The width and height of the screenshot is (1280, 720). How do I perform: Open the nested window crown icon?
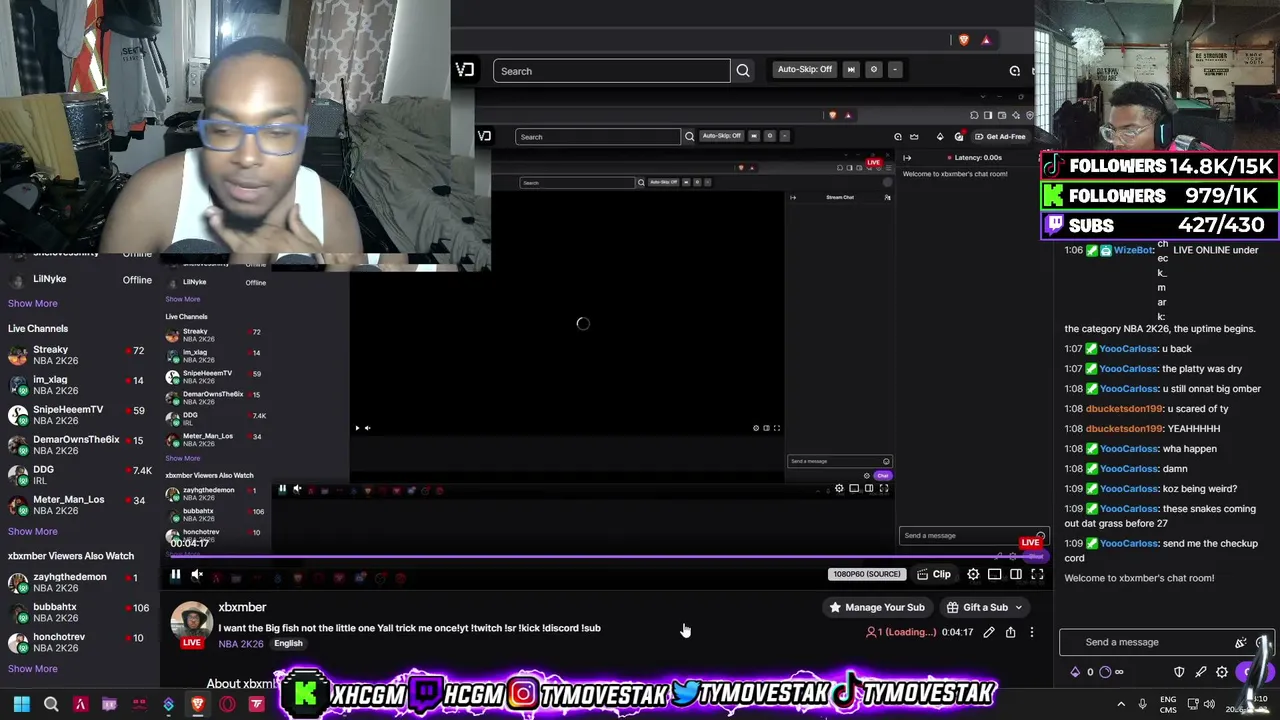coord(914,137)
